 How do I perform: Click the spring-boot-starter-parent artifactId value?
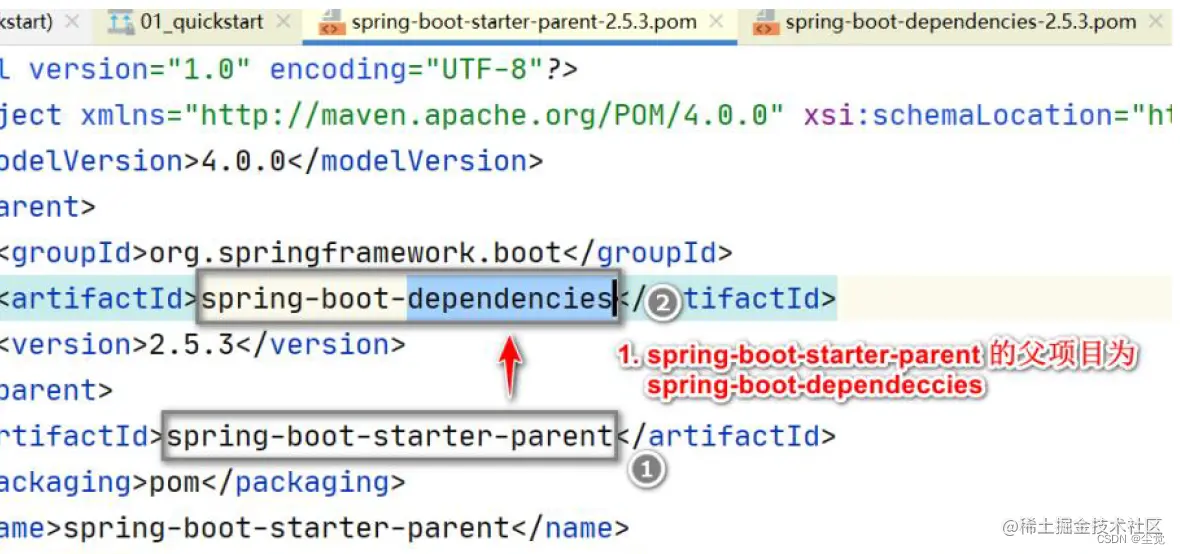(x=389, y=436)
